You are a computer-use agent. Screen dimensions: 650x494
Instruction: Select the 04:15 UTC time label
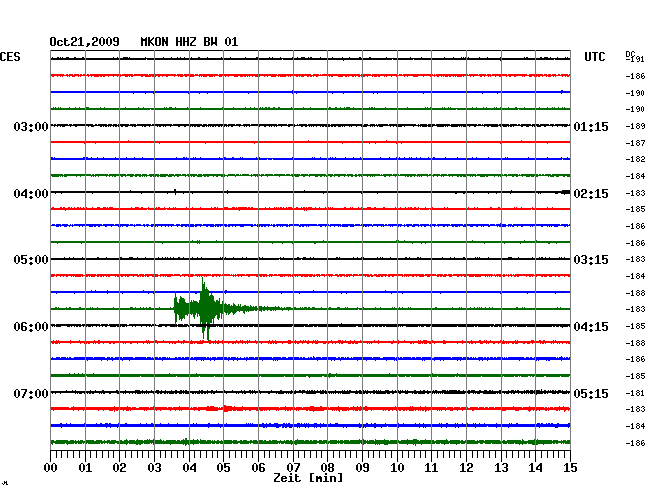click(x=591, y=327)
